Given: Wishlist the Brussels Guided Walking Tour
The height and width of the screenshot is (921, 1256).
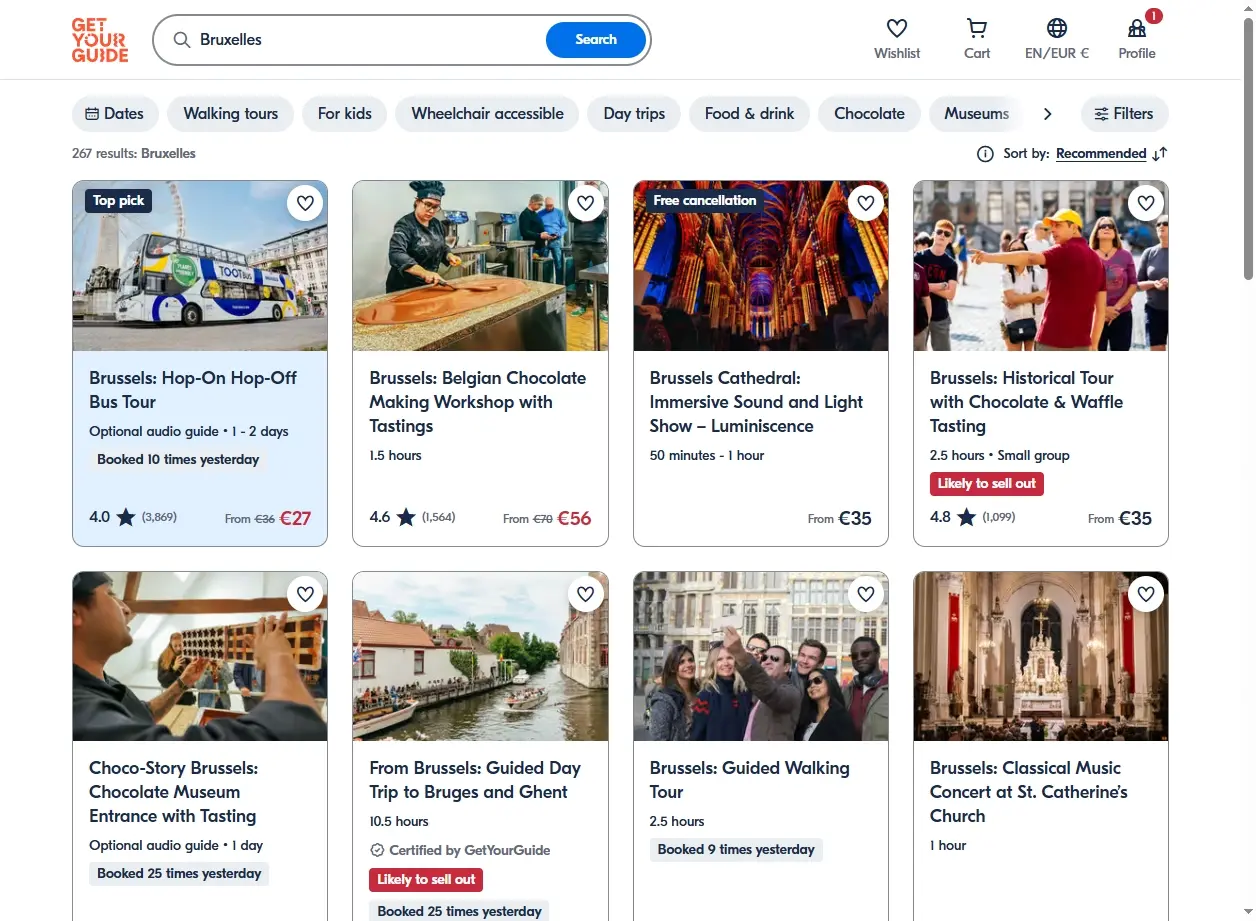Looking at the screenshot, I should (x=865, y=594).
